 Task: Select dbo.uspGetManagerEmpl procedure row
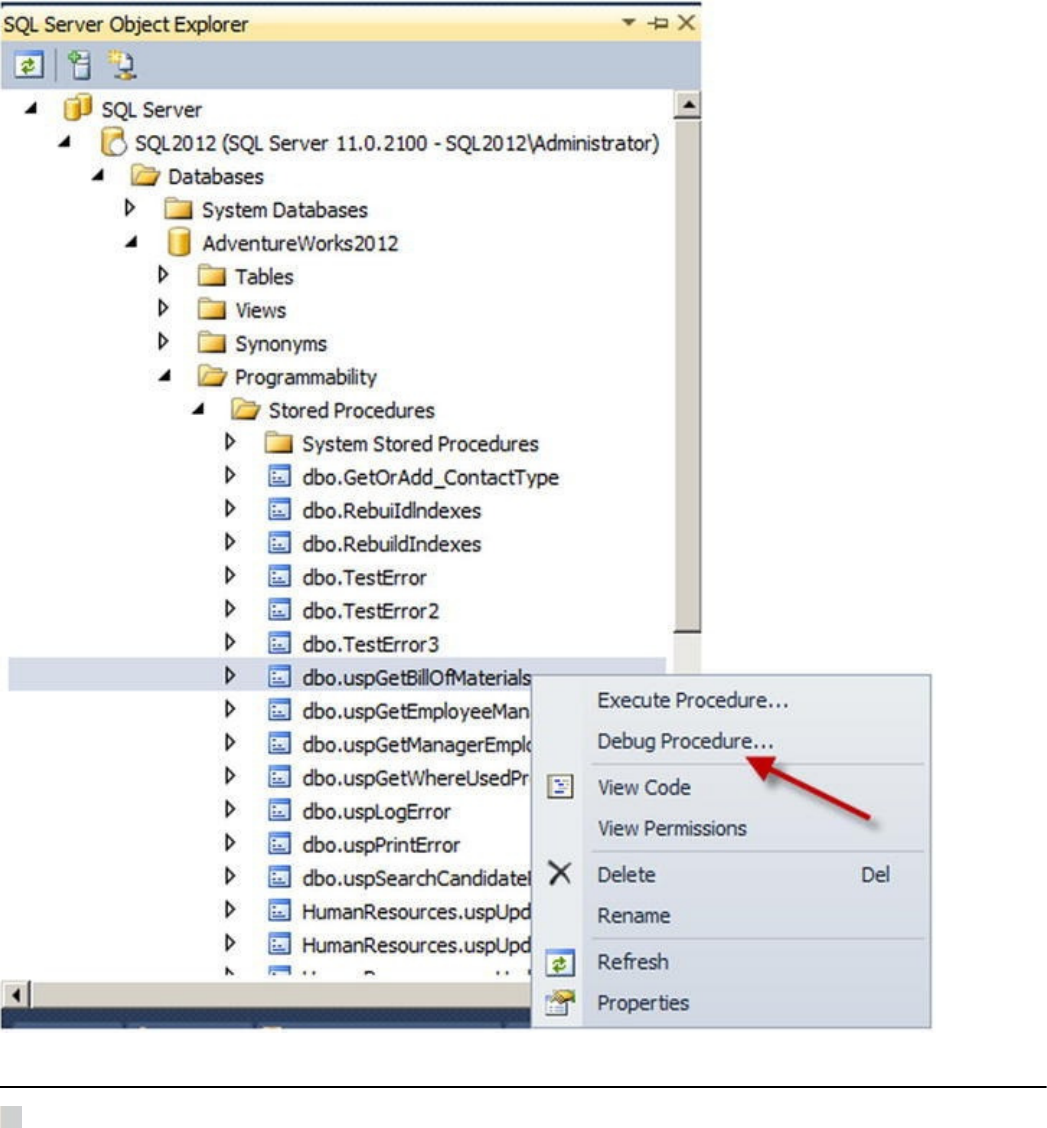pos(416,744)
